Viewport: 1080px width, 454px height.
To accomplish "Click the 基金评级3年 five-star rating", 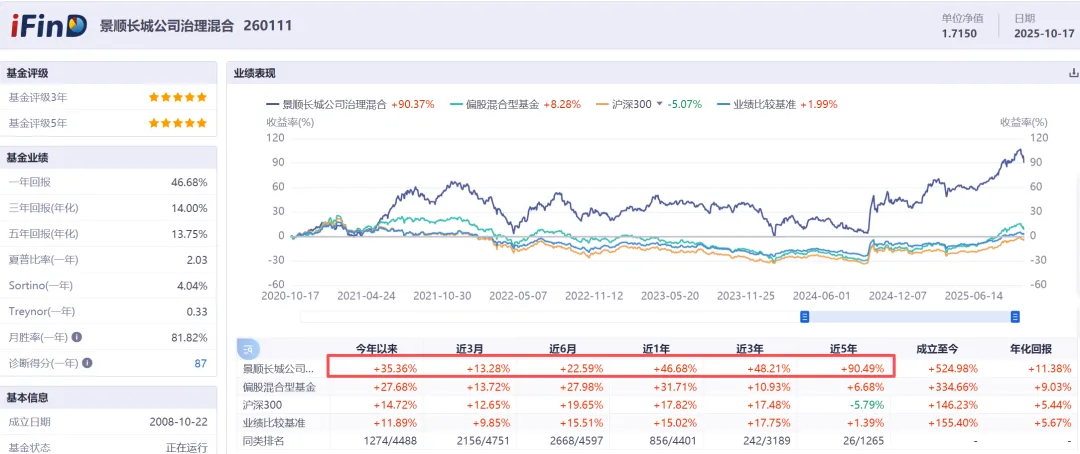I will [x=178, y=97].
